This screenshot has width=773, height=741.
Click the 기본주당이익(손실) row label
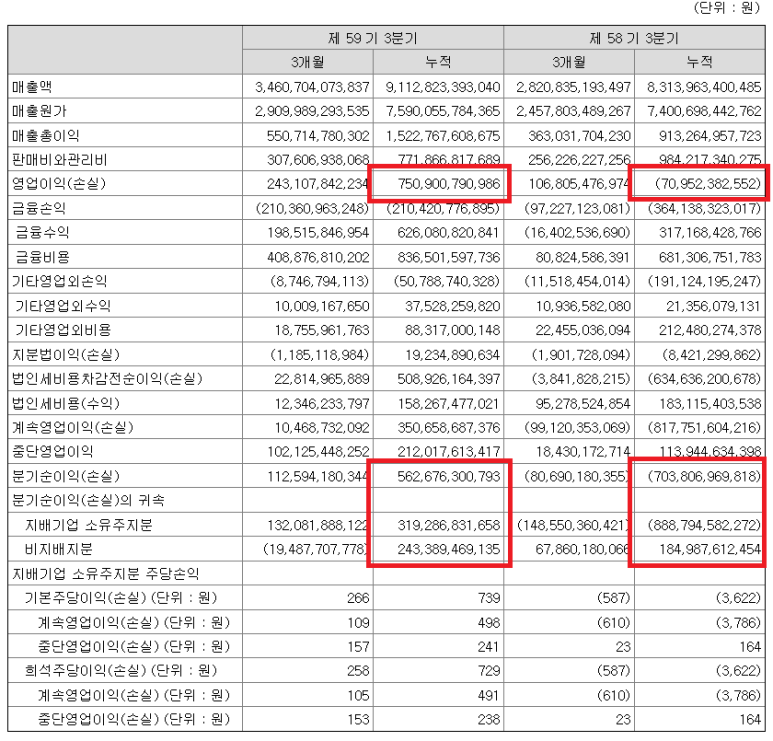pos(121,598)
